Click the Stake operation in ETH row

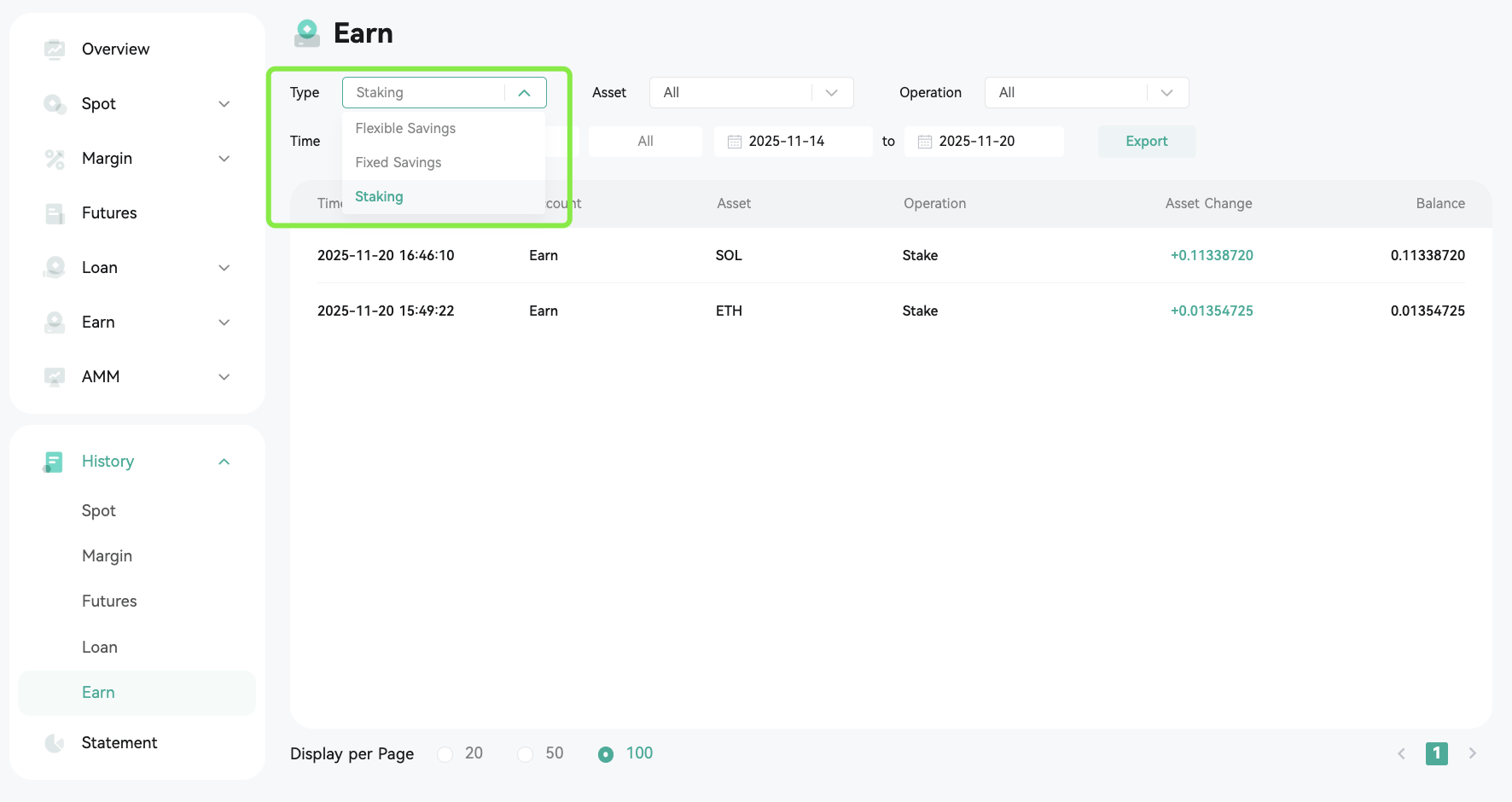pyautogui.click(x=920, y=311)
